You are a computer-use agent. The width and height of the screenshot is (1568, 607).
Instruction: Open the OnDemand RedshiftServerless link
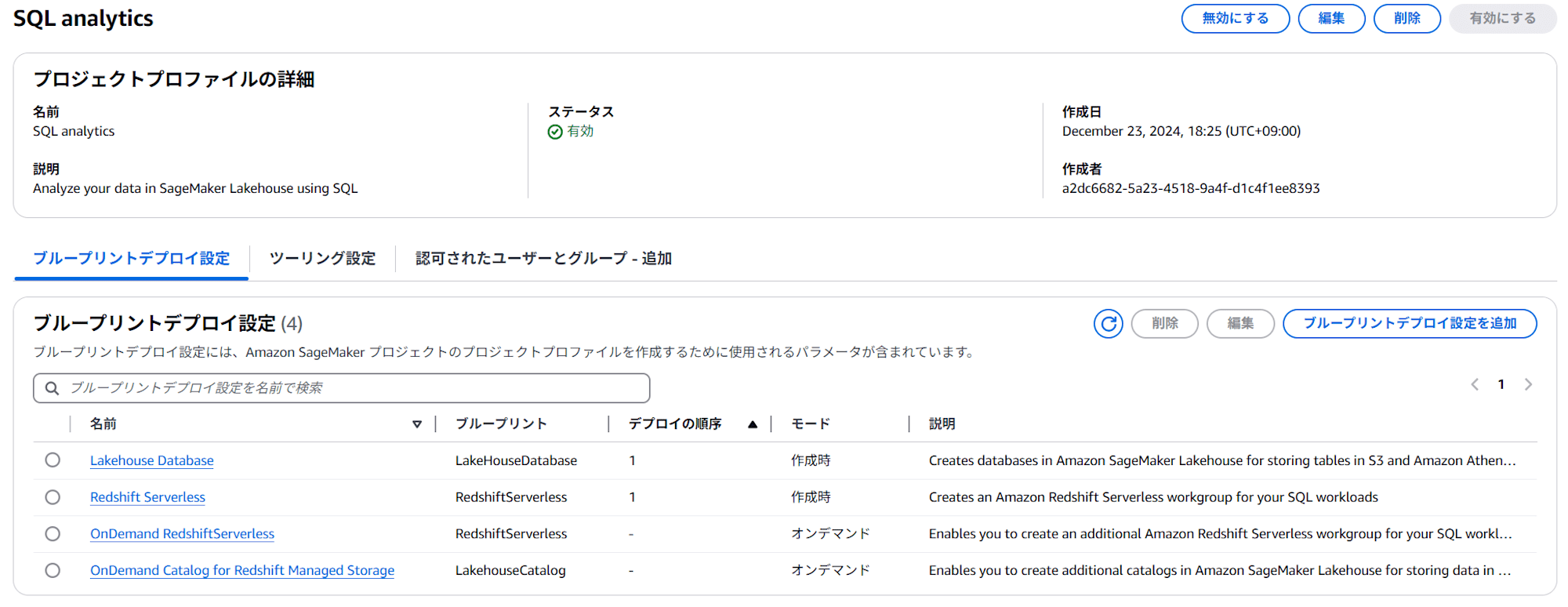(182, 534)
